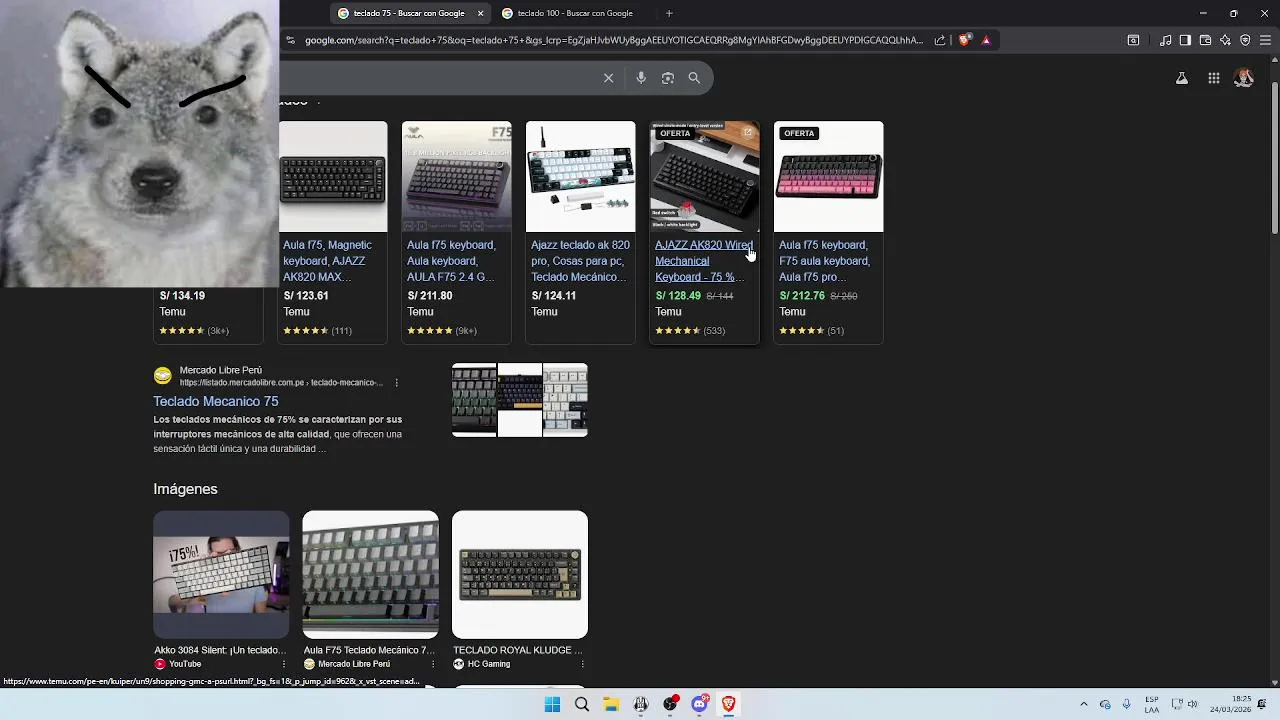This screenshot has width=1280, height=720.
Task: Open the Brave hamburger main menu
Action: click(x=1266, y=40)
